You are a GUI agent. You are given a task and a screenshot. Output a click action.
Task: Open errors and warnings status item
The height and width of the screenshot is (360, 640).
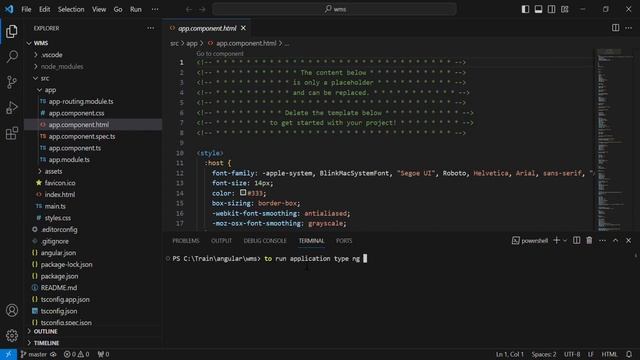click(76, 354)
